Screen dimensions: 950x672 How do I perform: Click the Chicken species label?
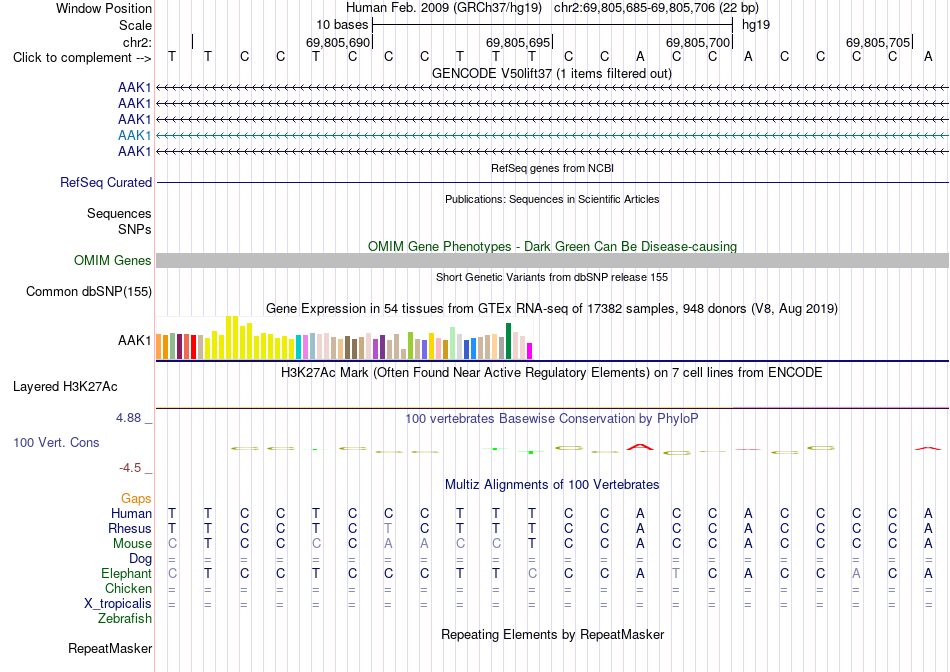[128, 588]
